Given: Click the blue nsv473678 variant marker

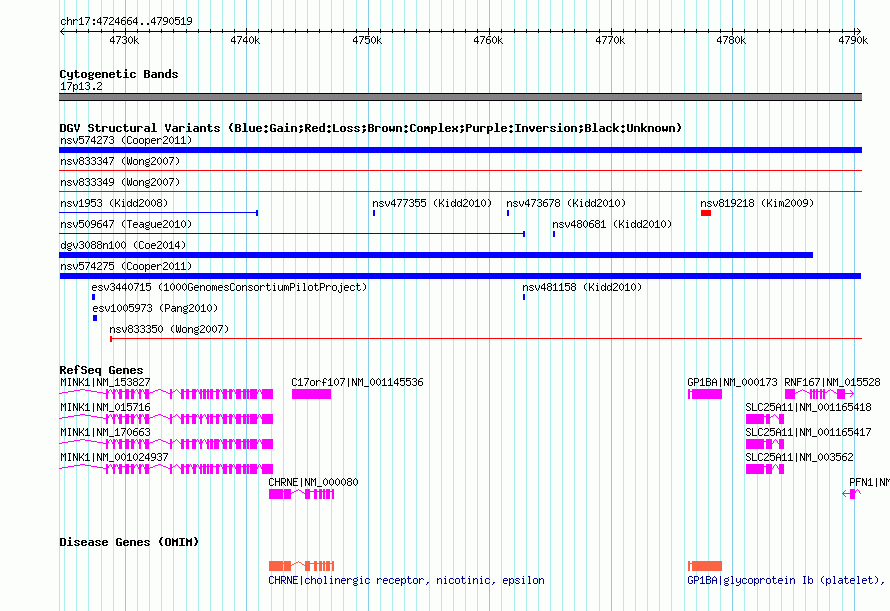Looking at the screenshot, I should [x=508, y=213].
